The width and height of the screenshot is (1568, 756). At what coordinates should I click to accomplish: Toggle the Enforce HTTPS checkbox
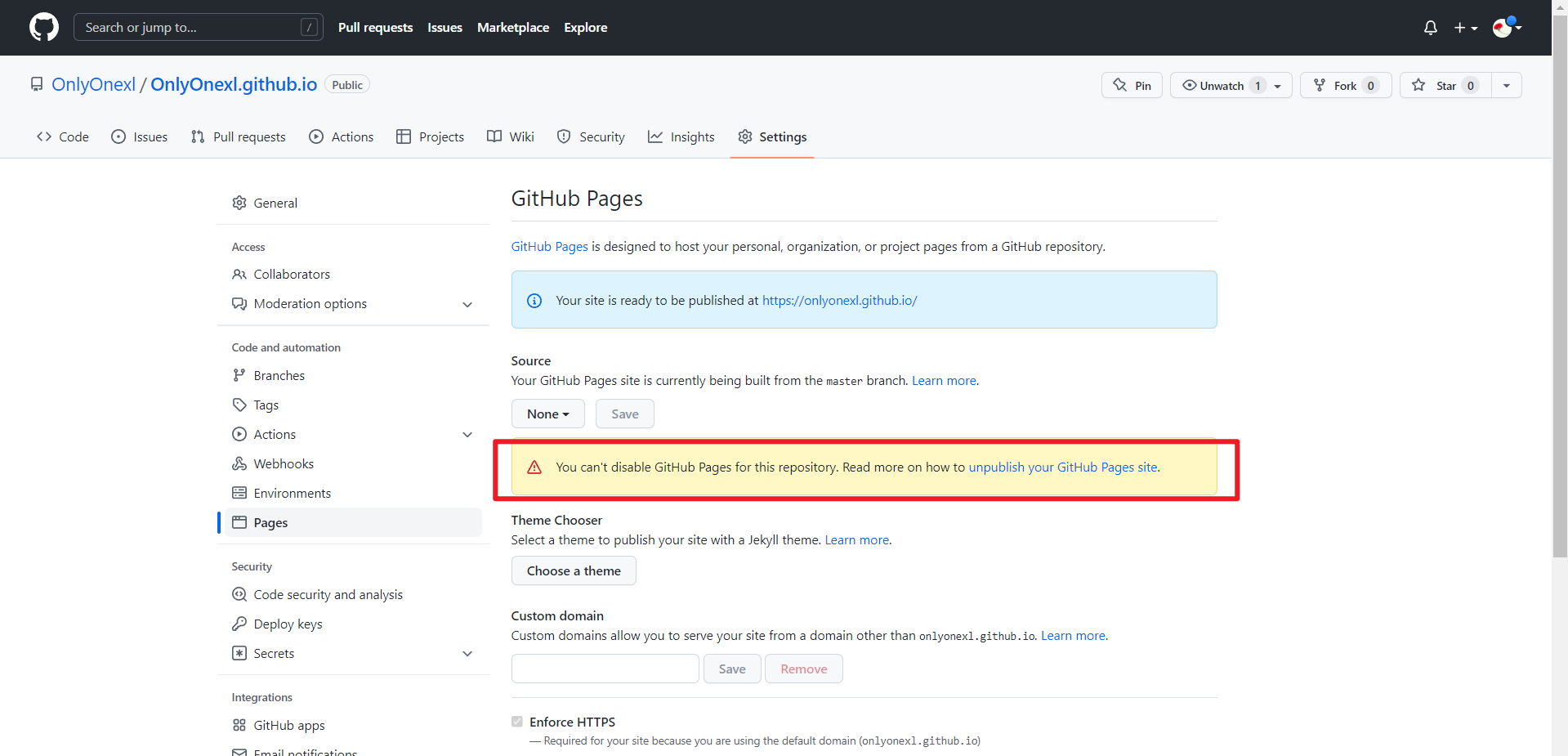pos(517,722)
